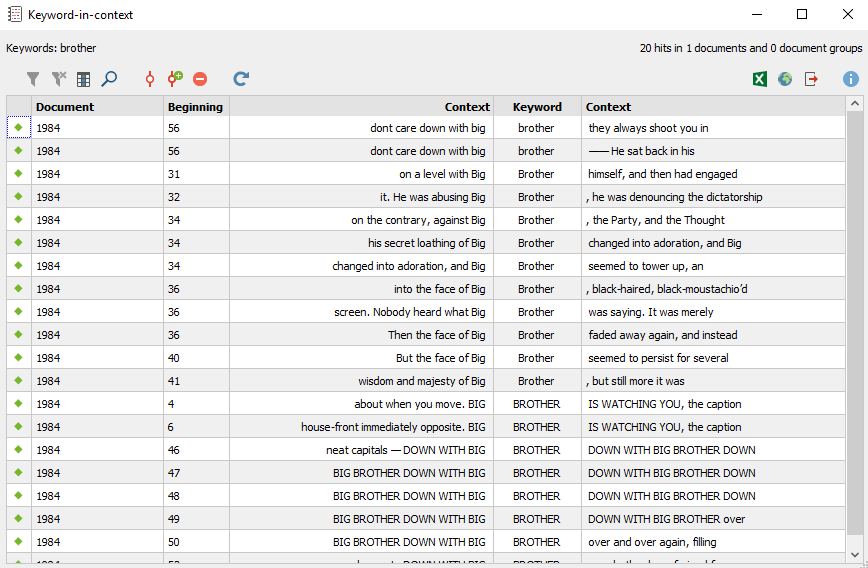Click the filter funnel icon
Image resolution: width=868 pixels, height=568 pixels.
click(x=33, y=79)
